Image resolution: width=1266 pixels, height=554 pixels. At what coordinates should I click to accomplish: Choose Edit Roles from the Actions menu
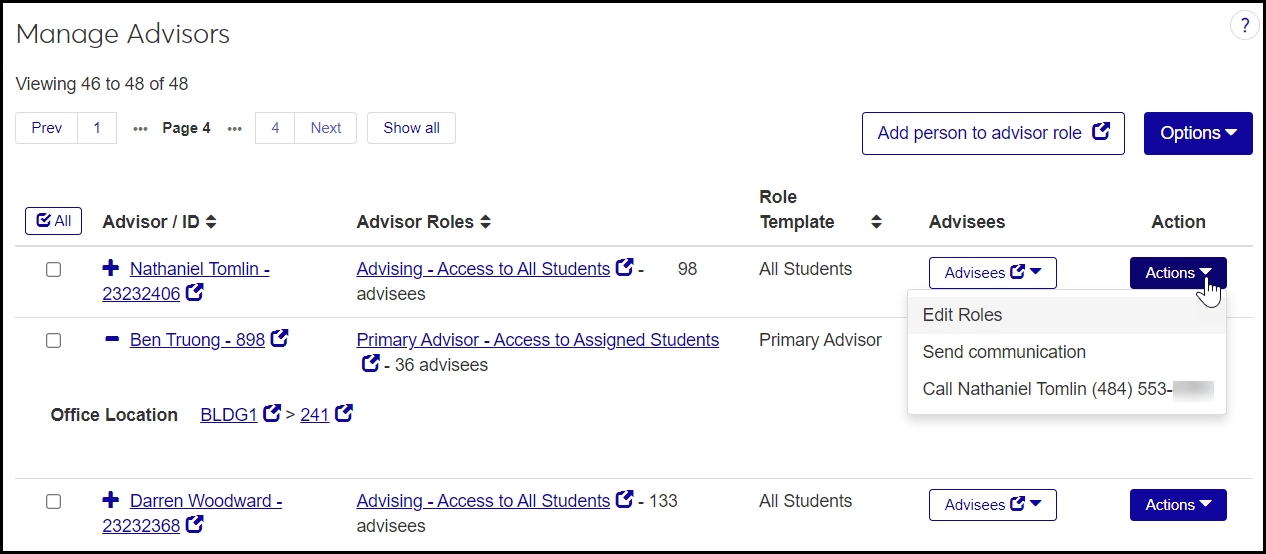962,315
